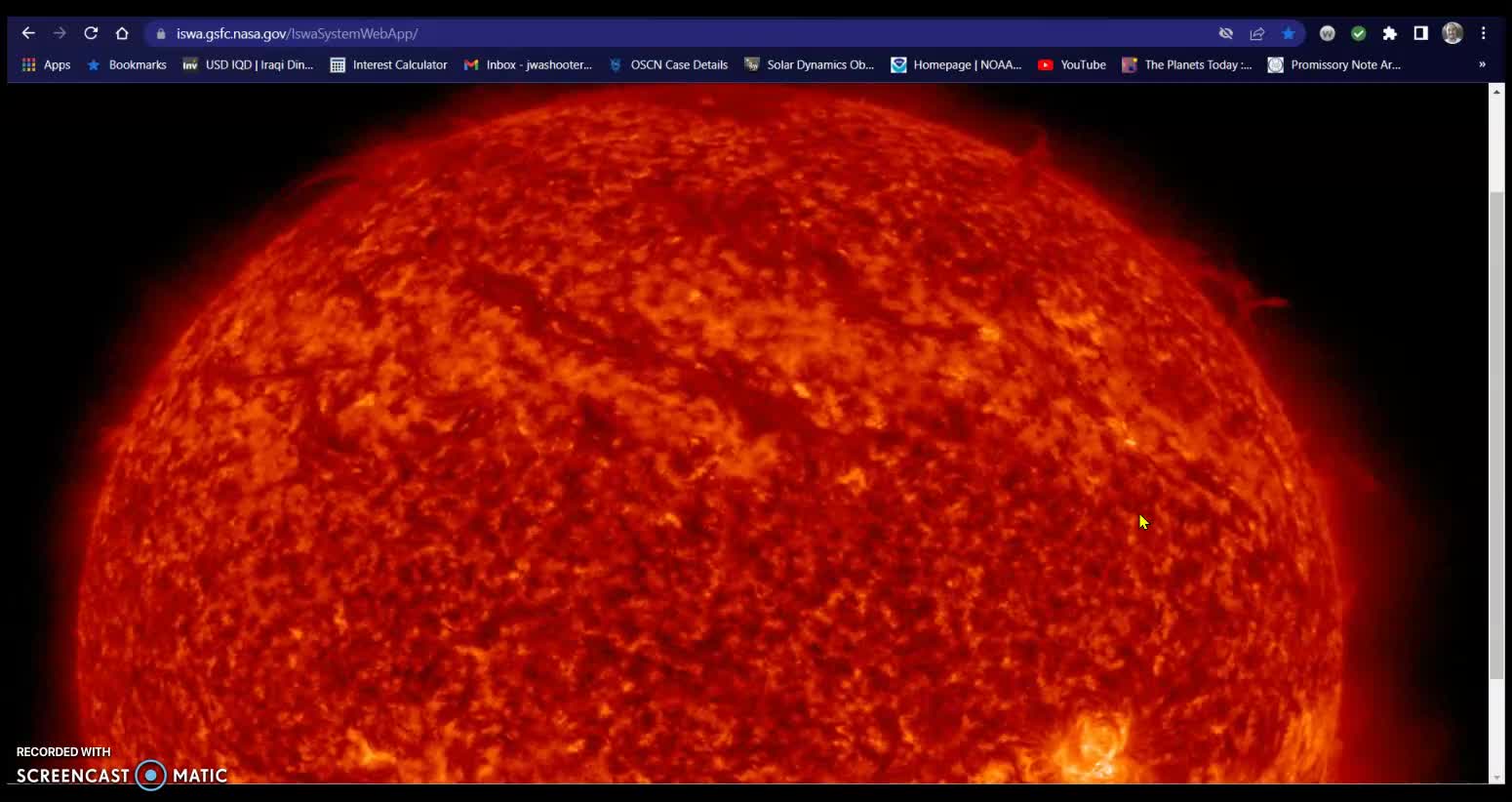This screenshot has width=1512, height=802.
Task: Click the scrollbar down arrow
Action: pos(1496,777)
